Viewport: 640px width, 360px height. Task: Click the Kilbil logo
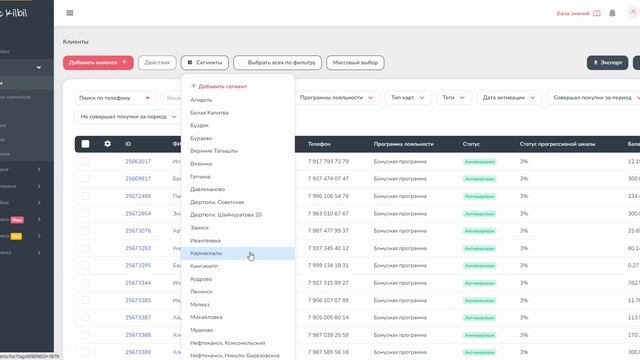pyautogui.click(x=13, y=13)
